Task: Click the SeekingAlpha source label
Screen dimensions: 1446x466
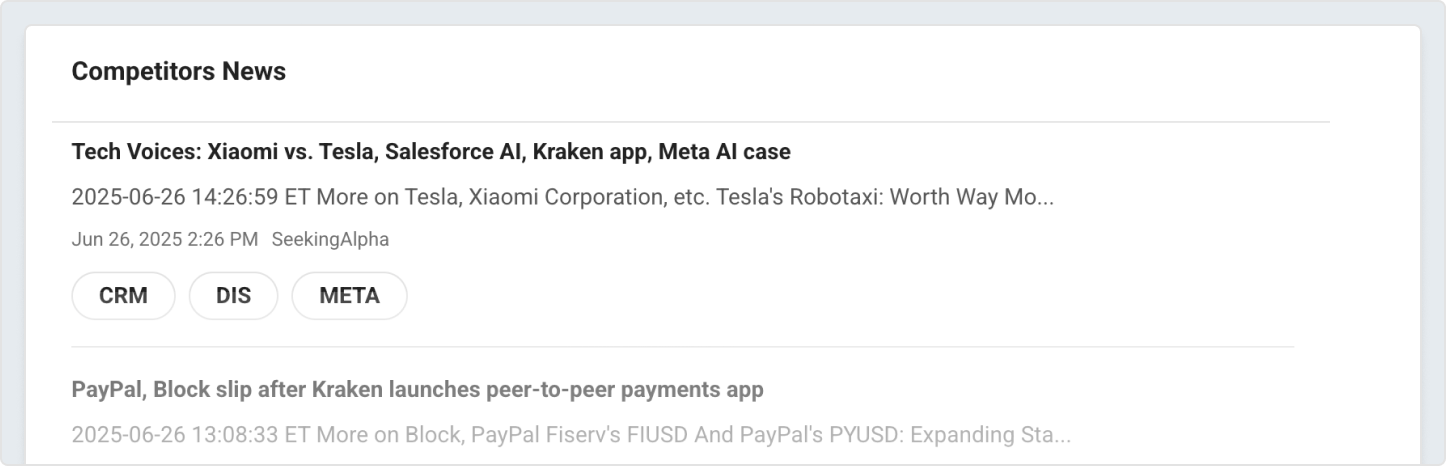Action: tap(330, 240)
